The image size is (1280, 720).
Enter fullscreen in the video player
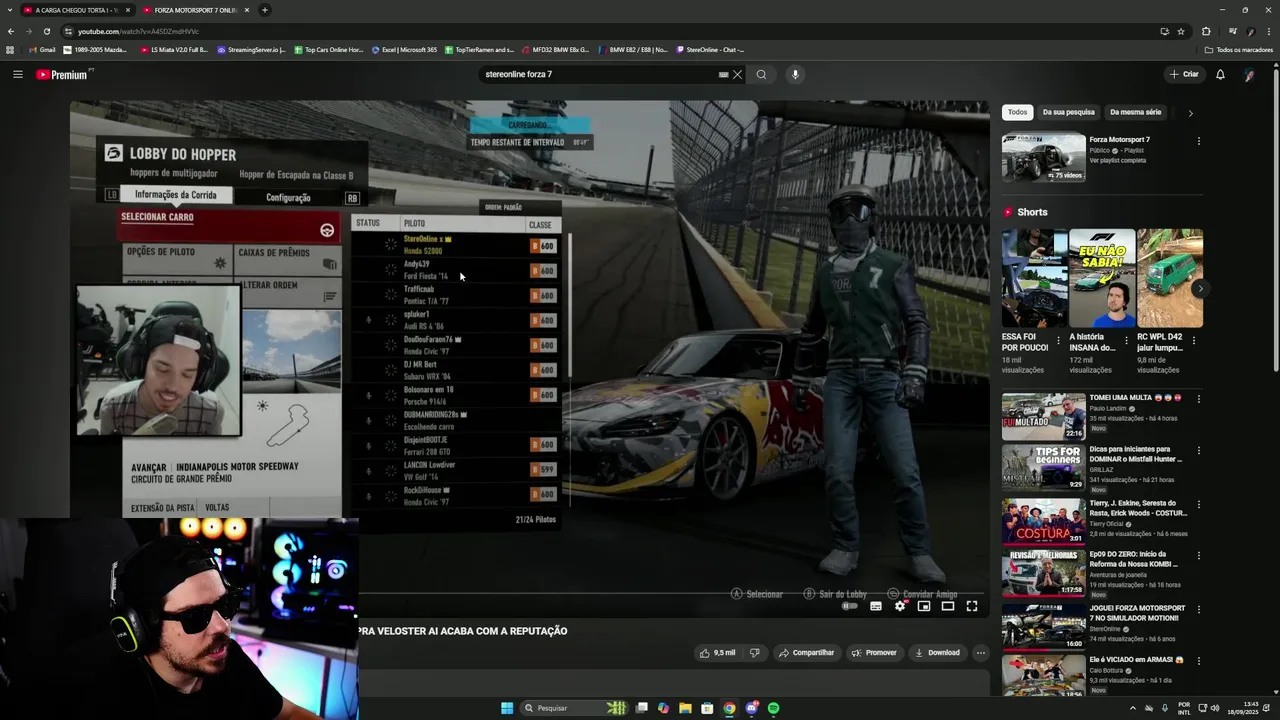coord(972,606)
